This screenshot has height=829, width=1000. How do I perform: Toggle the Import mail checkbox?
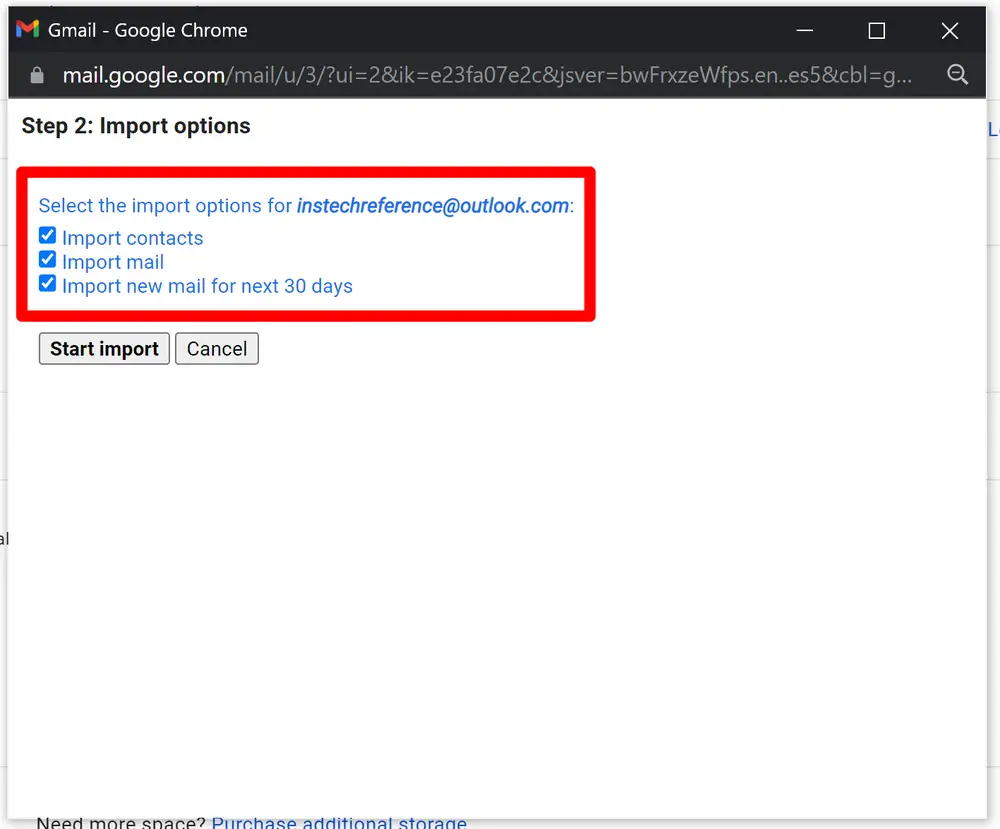(47, 260)
